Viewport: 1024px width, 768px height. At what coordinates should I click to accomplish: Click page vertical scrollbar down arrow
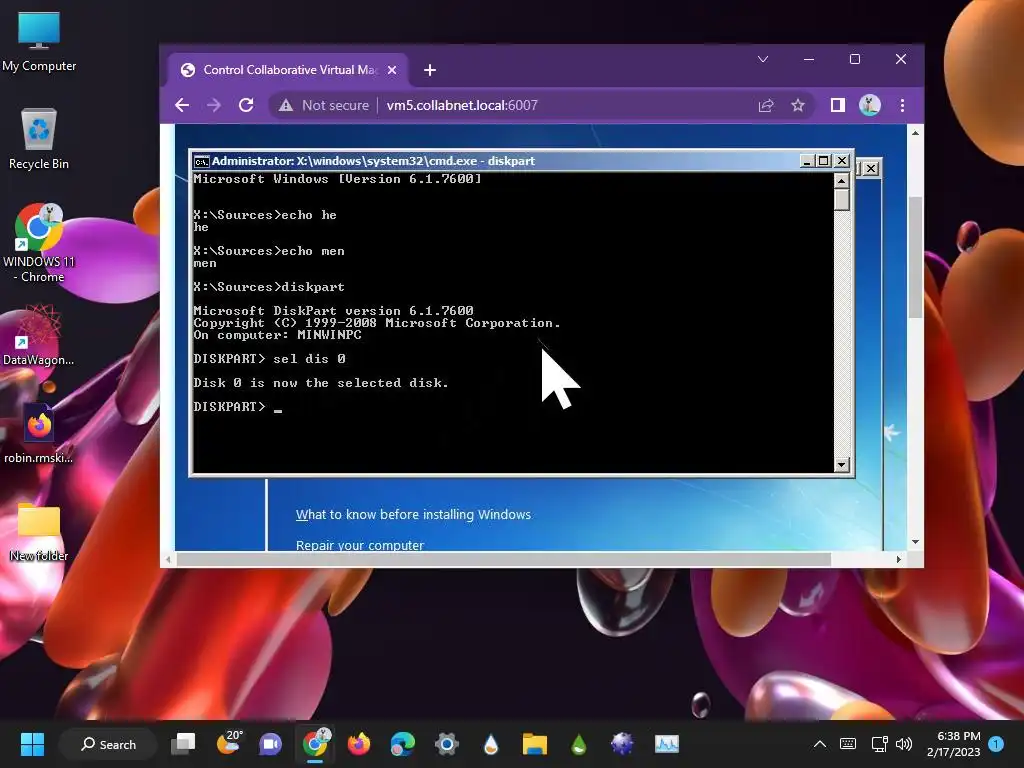tap(916, 542)
